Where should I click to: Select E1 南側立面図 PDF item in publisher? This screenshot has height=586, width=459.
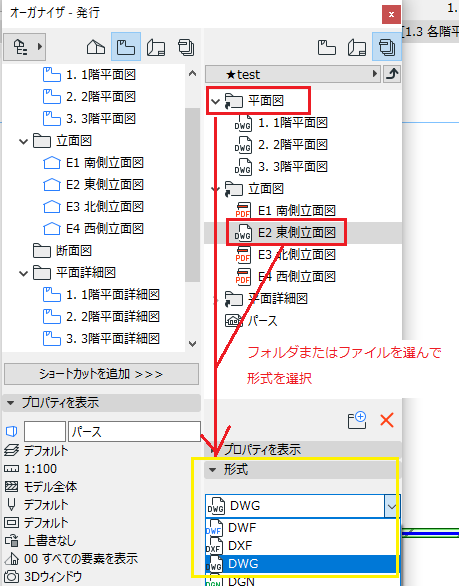(x=286, y=211)
